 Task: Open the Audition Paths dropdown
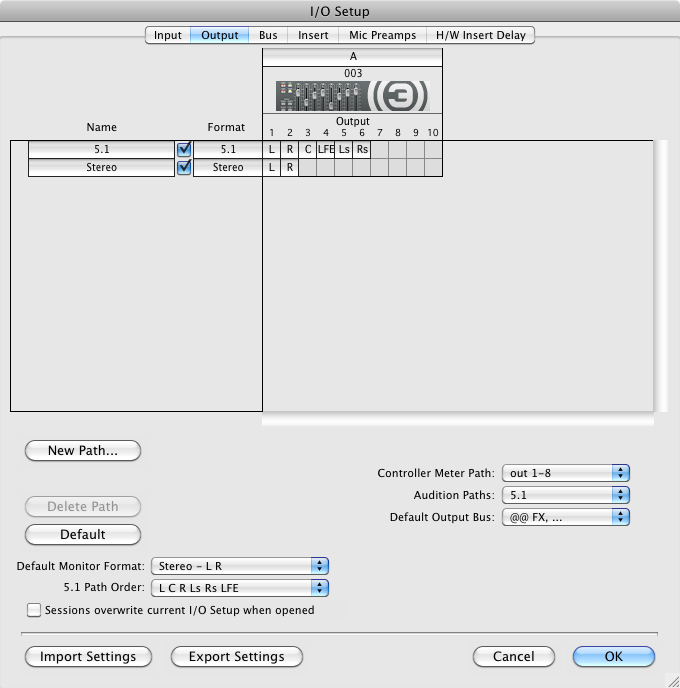pos(566,495)
